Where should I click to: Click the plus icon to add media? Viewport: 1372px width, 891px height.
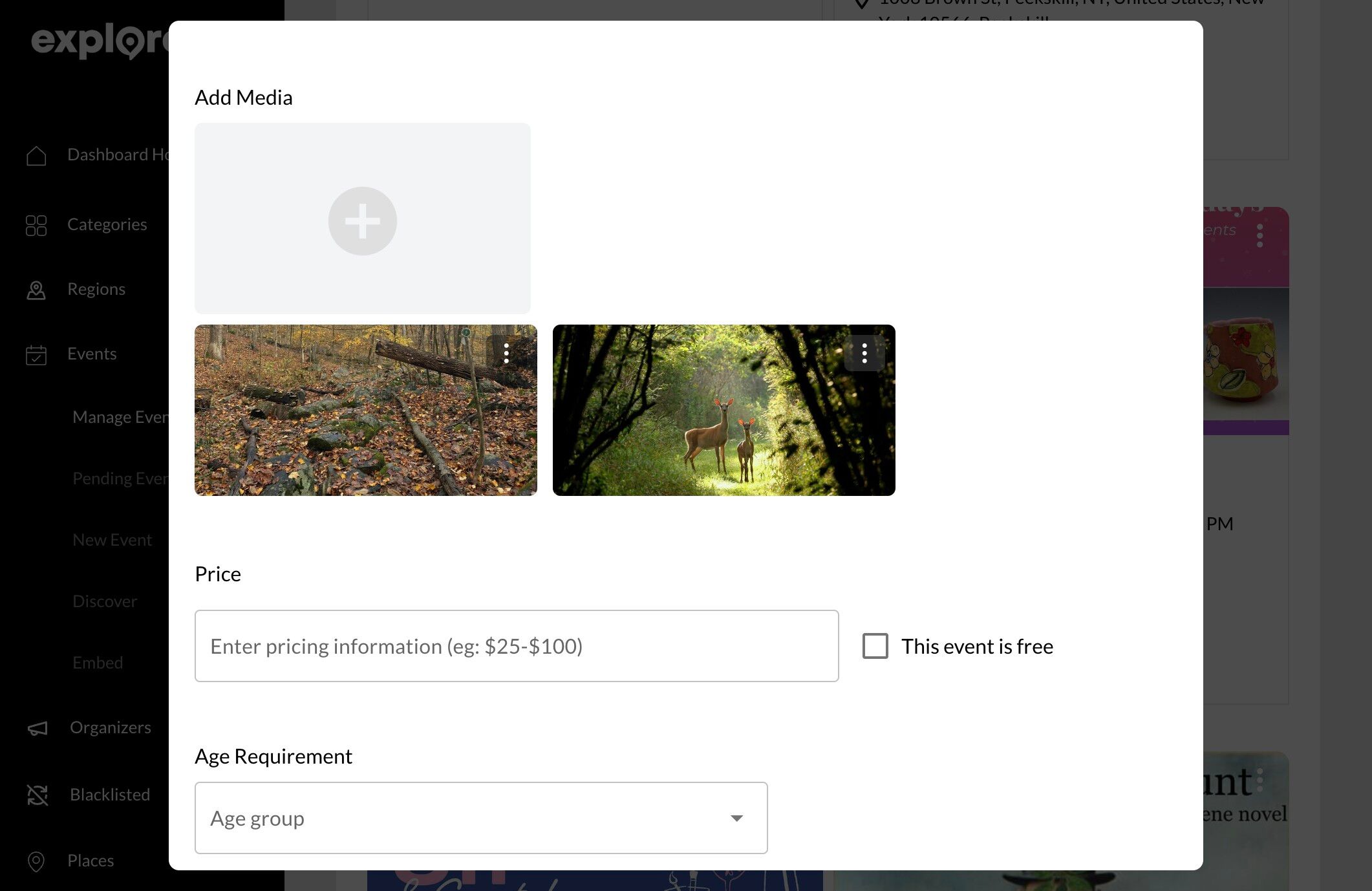[x=362, y=221]
